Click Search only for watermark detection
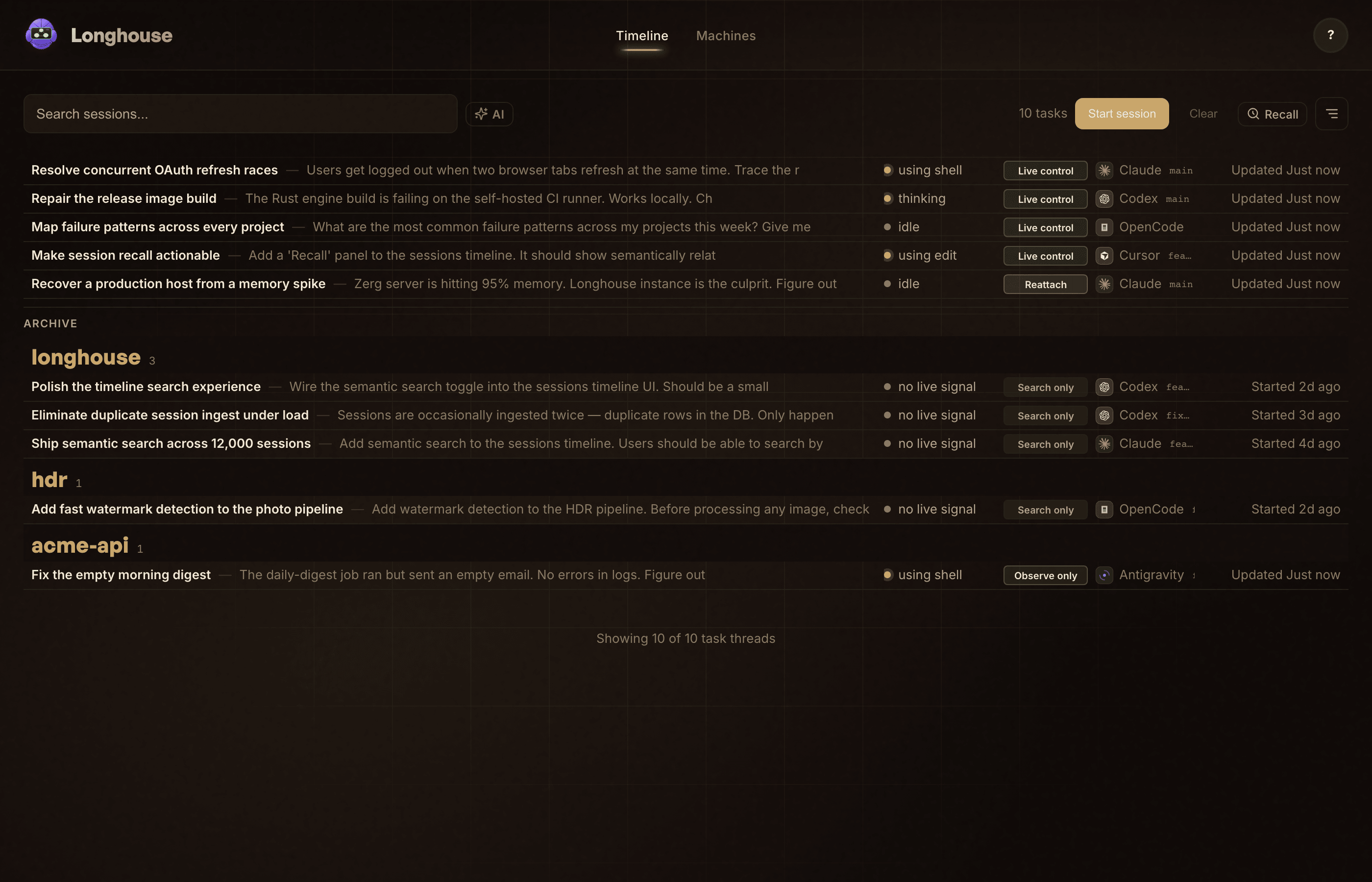This screenshot has width=1372, height=882. 1045,510
